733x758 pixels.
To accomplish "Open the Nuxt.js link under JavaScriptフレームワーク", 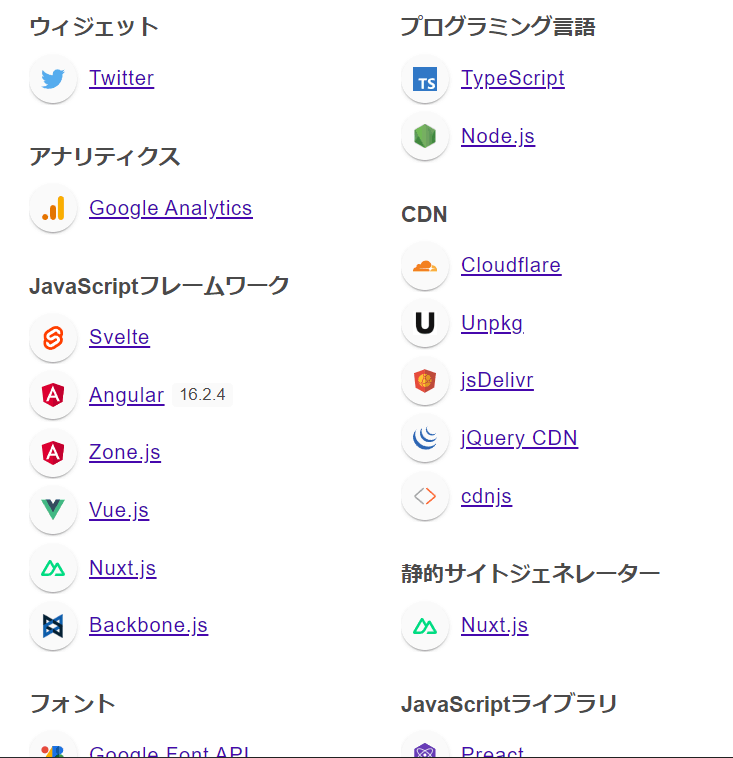I will 122,568.
